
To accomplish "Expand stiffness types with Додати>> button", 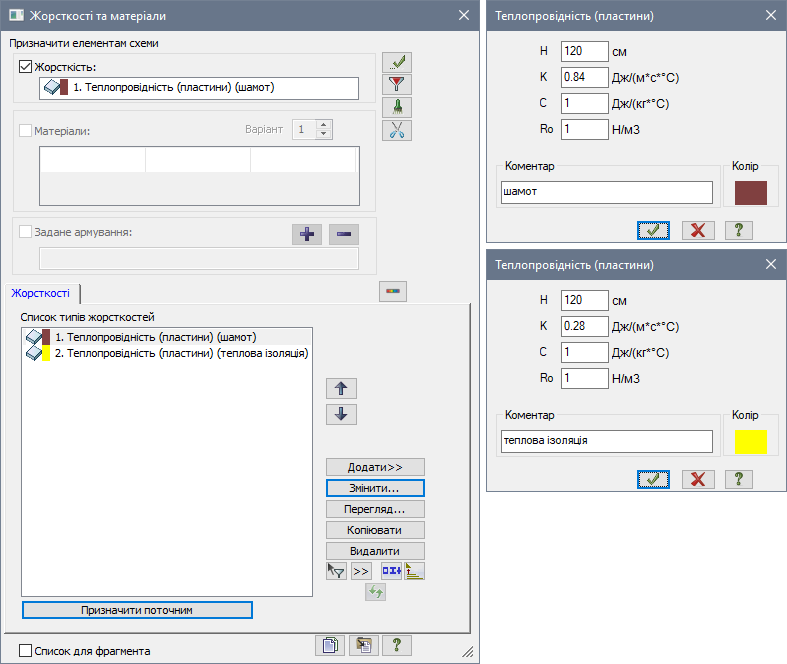I will [375, 467].
